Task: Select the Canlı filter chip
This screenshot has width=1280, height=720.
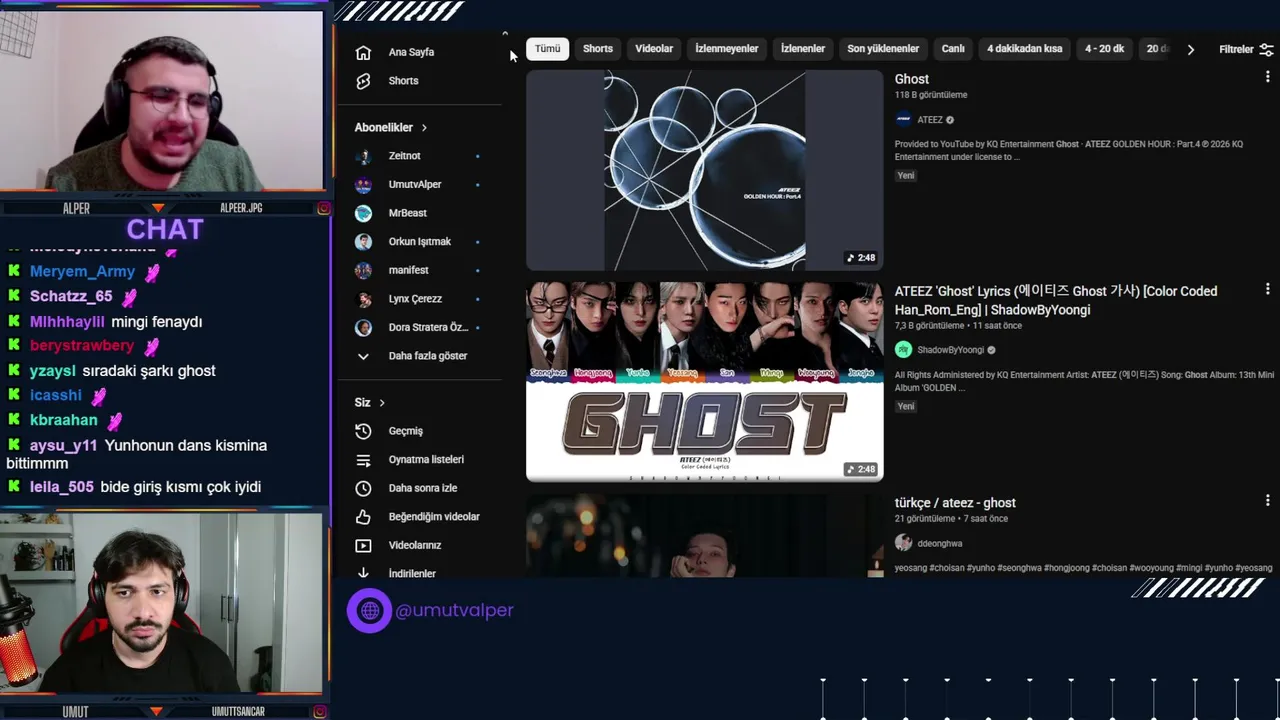Action: 953,49
